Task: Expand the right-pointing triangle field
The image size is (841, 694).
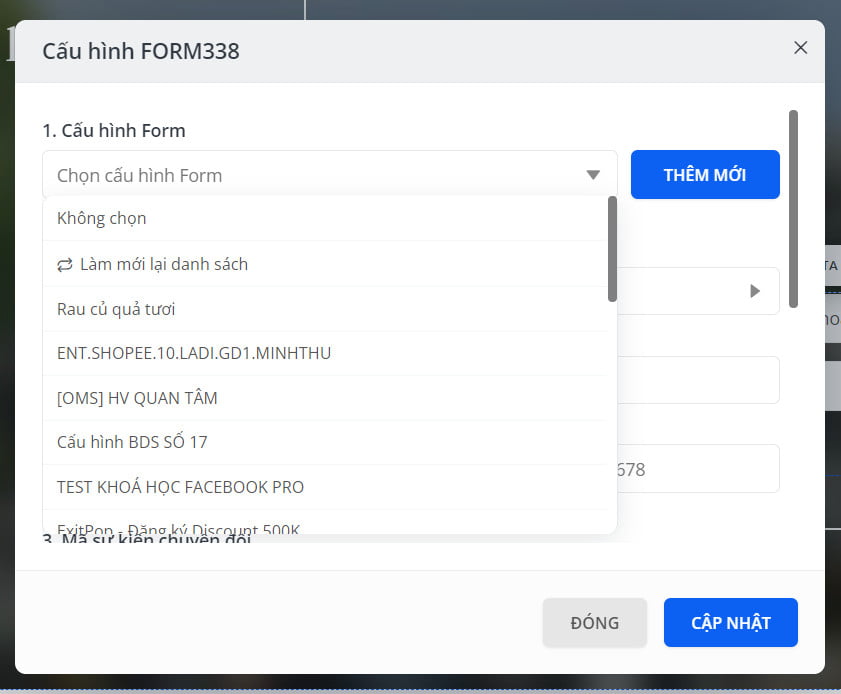Action: 754,291
